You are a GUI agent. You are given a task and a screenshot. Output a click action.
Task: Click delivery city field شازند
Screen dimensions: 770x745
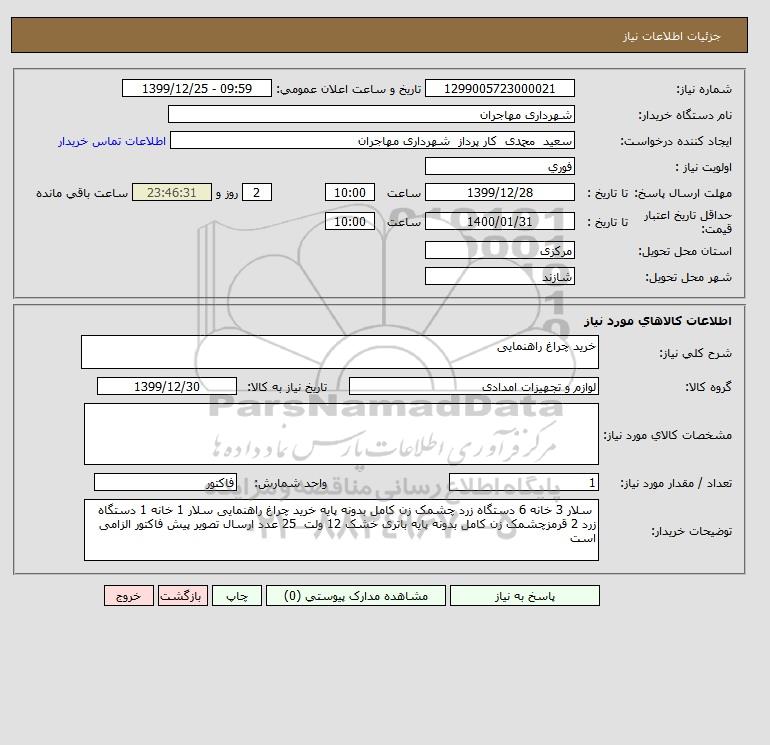click(499, 276)
